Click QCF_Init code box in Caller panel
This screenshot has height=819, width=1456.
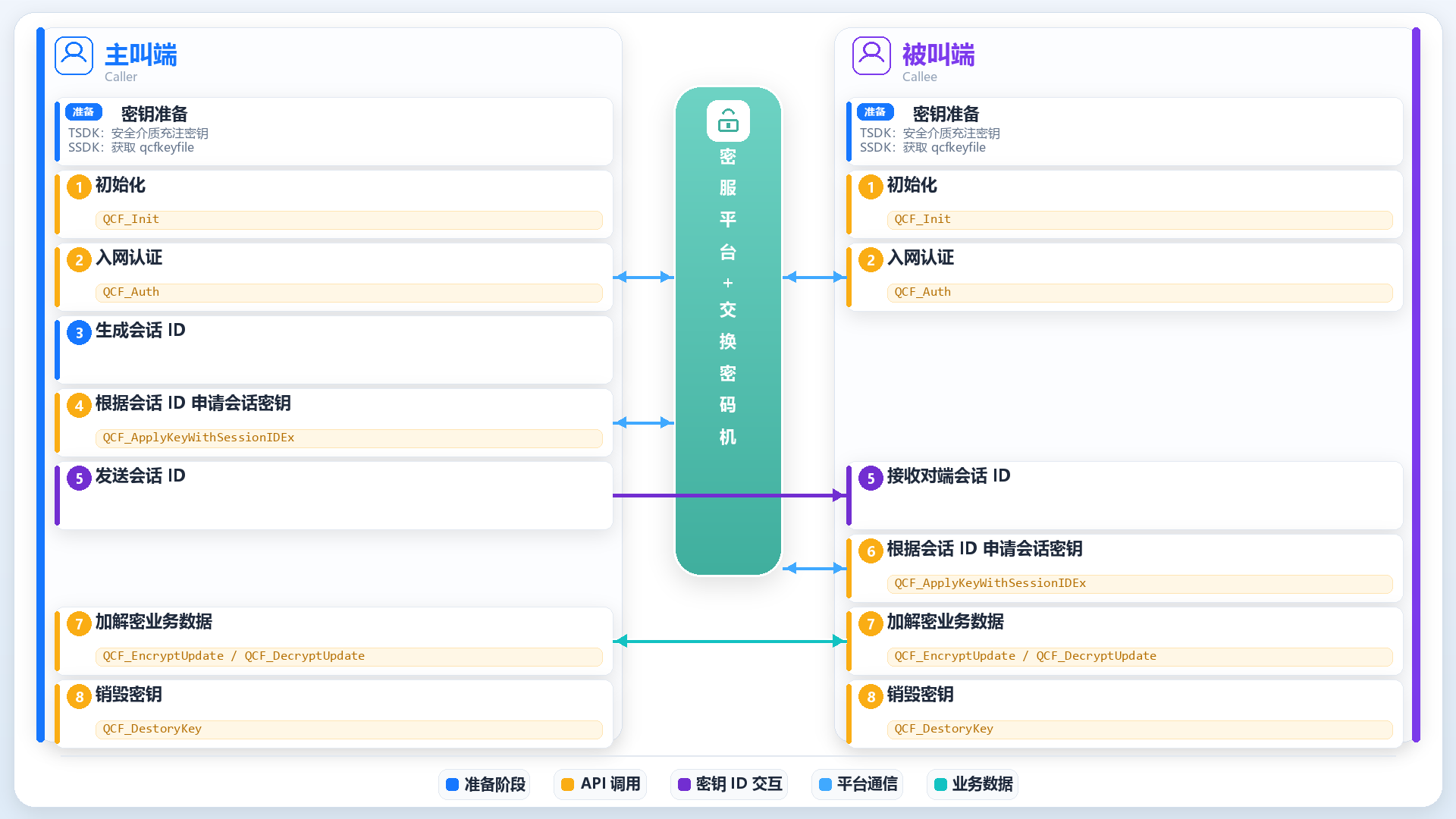(x=349, y=219)
